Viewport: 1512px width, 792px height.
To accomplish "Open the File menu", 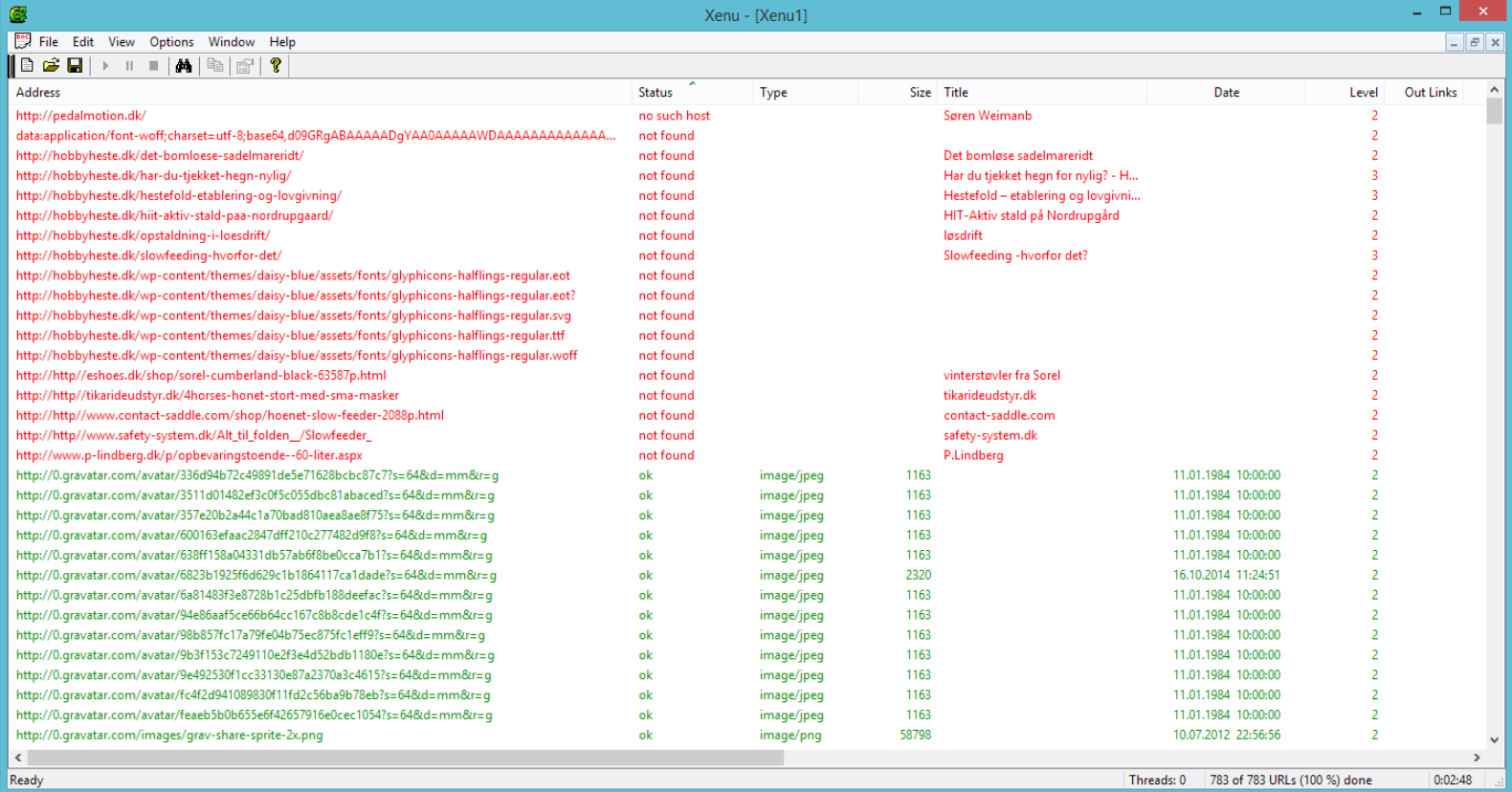I will pyautogui.click(x=49, y=42).
